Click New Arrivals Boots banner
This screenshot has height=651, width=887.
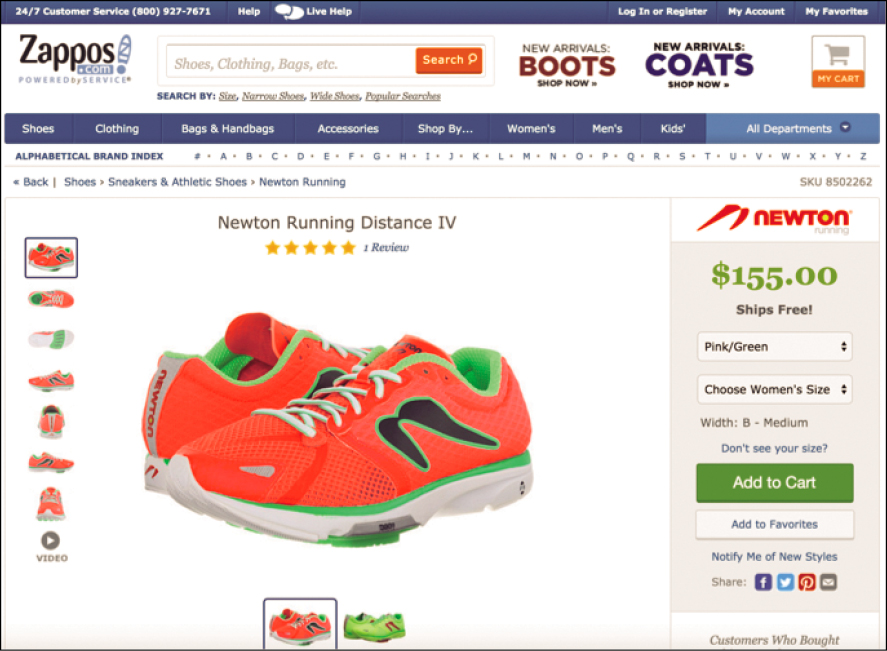567,64
